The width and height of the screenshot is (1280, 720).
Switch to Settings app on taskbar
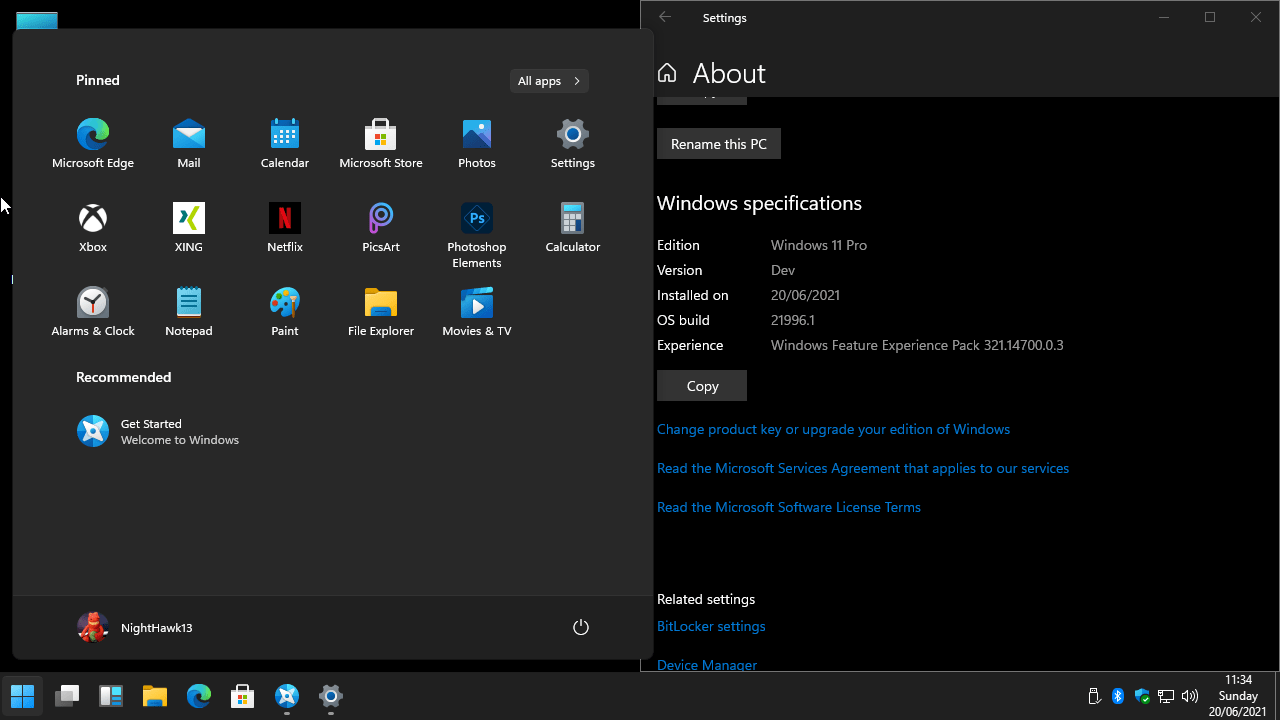point(331,696)
